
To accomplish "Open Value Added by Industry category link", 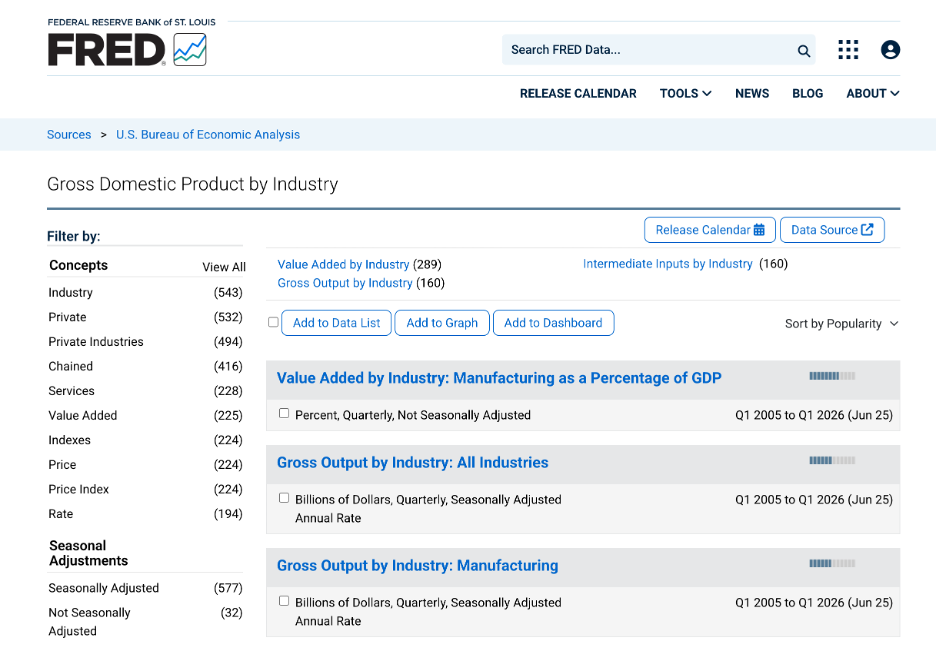I will click(343, 265).
